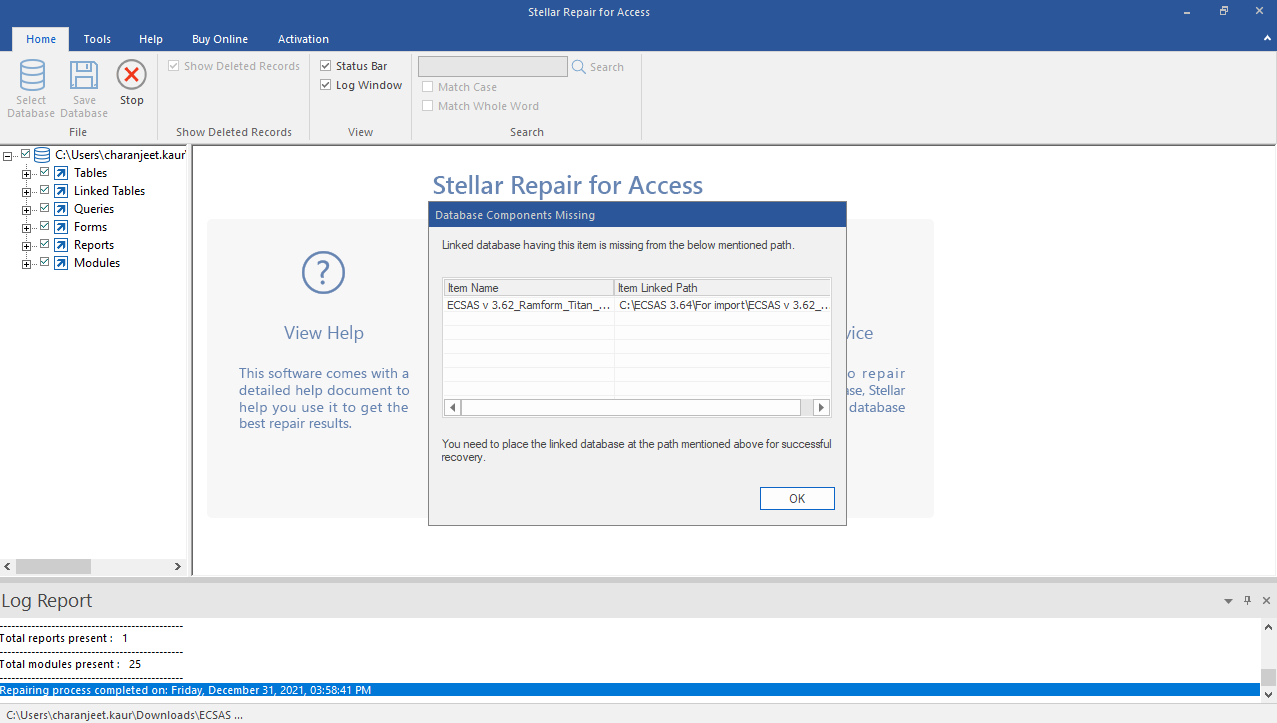Expand the Modules tree node

click(x=27, y=264)
